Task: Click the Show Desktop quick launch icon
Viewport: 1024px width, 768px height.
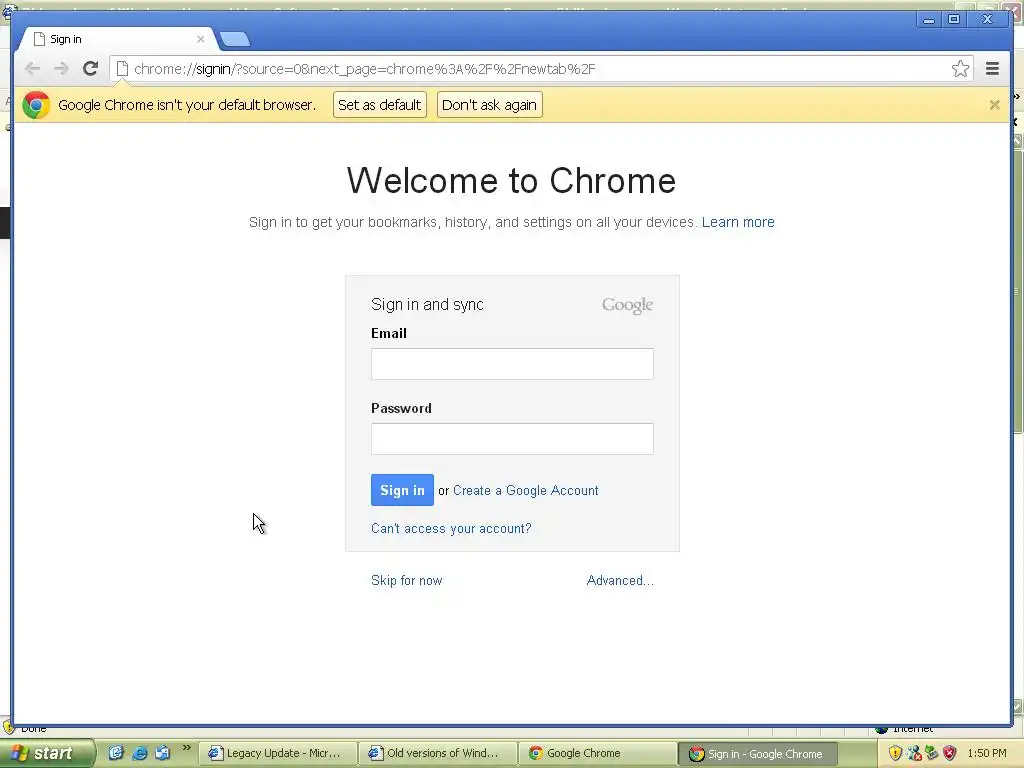Action: pos(116,753)
